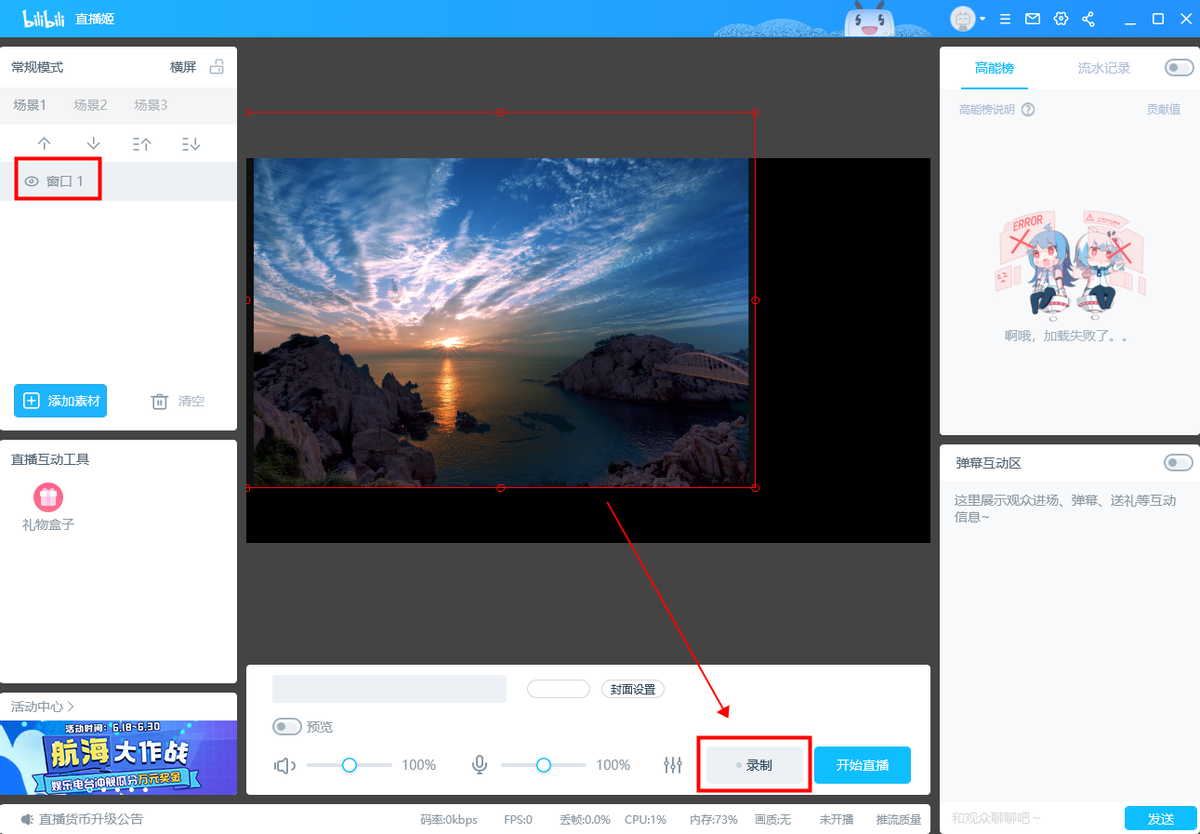Expand the avatar account dropdown arrow
1200x834 pixels.
pos(983,19)
